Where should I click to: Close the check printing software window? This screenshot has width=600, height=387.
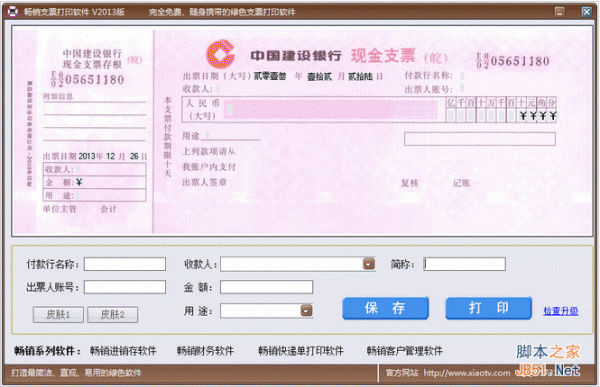coord(586,11)
